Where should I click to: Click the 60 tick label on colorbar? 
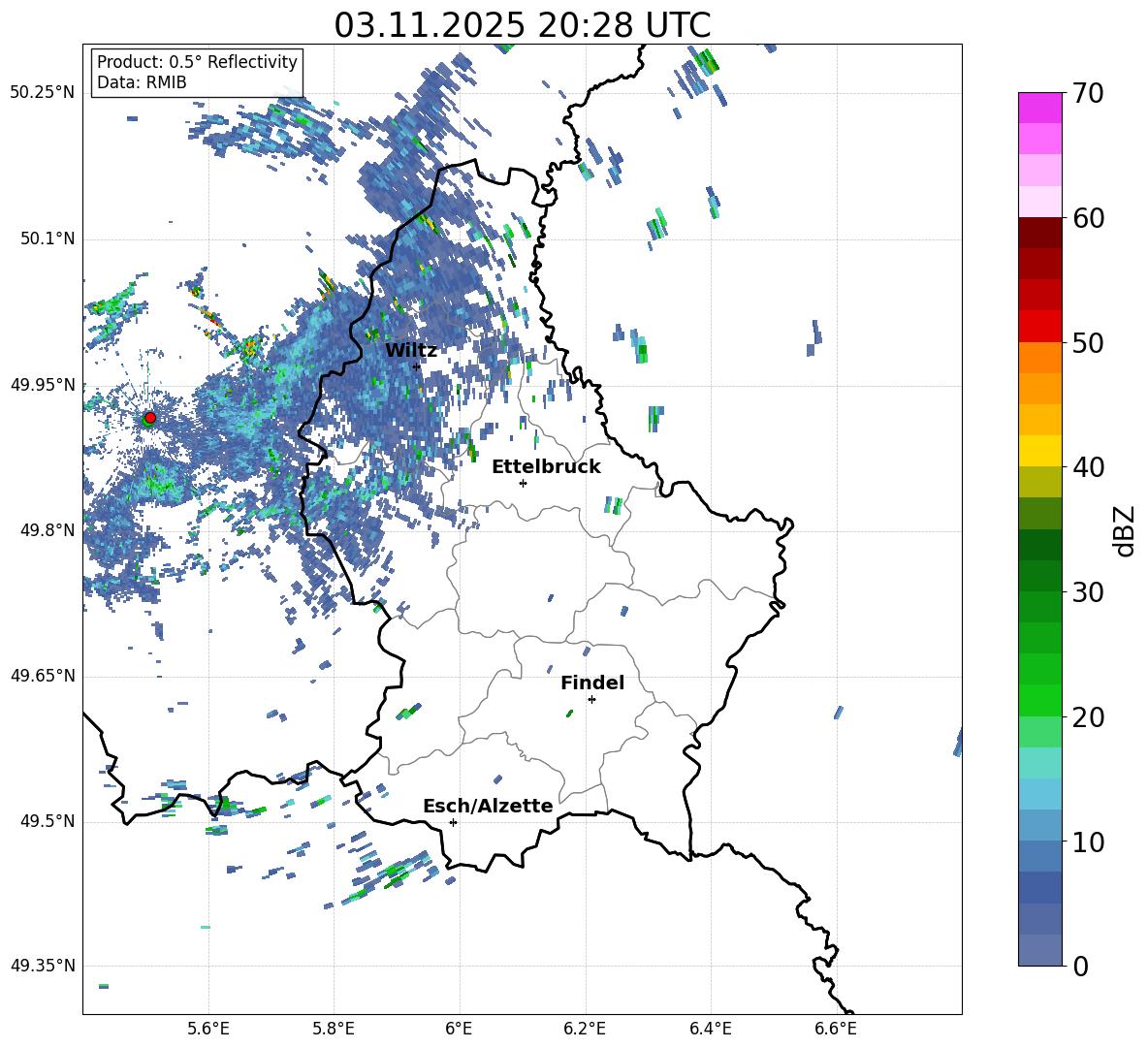pyautogui.click(x=1089, y=218)
